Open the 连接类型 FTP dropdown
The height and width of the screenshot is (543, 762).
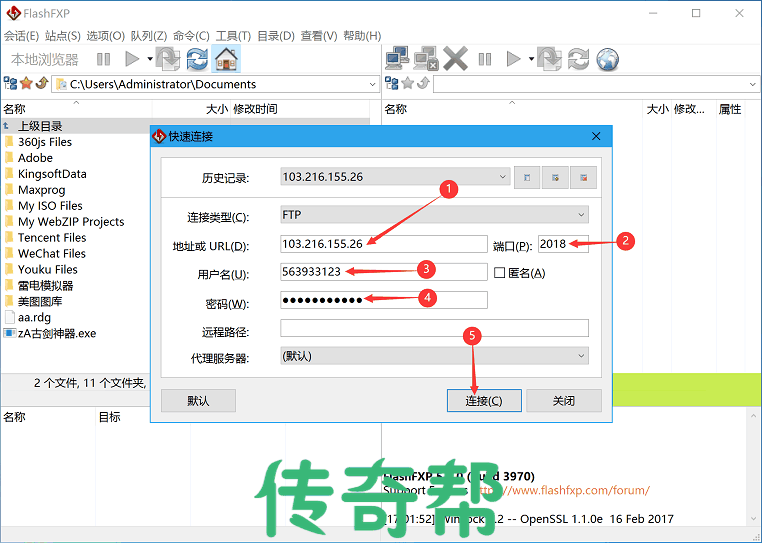click(581, 215)
